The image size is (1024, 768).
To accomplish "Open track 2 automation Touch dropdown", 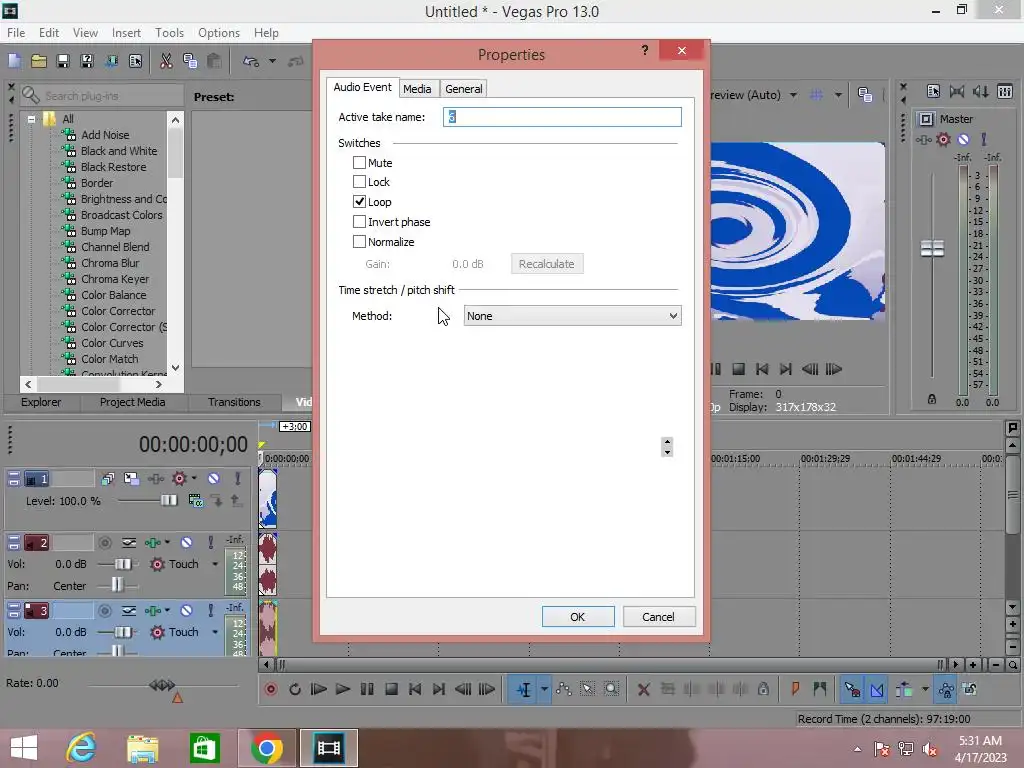I will (215, 564).
